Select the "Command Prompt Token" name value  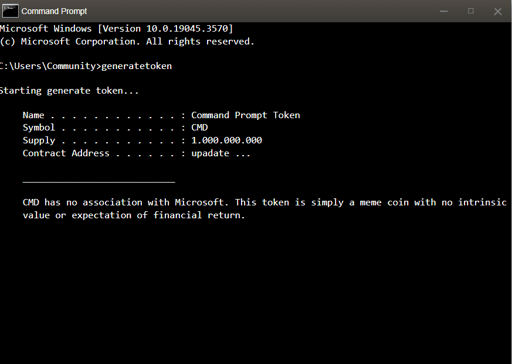click(x=246, y=115)
